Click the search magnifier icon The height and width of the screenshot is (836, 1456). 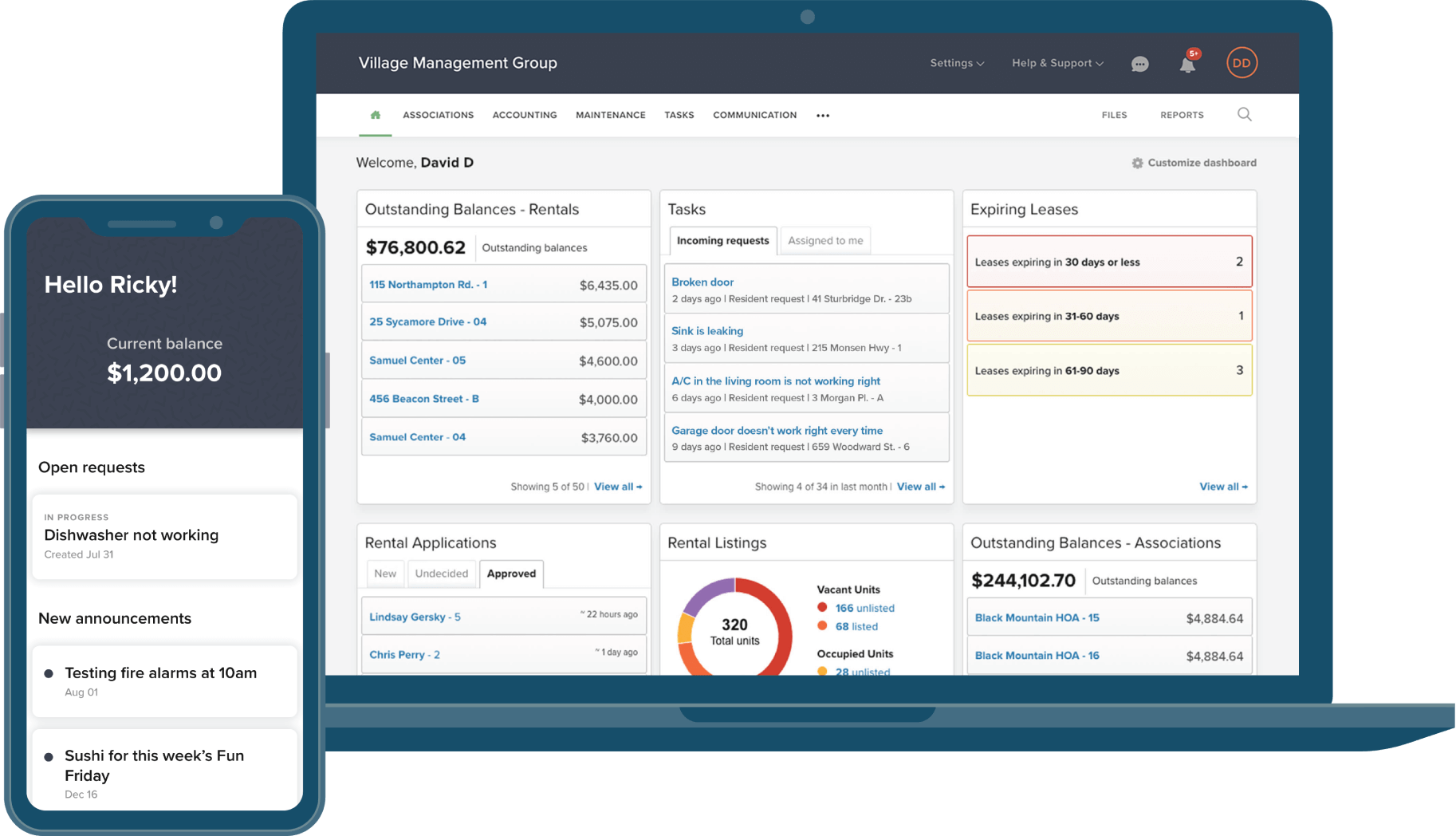tap(1244, 115)
